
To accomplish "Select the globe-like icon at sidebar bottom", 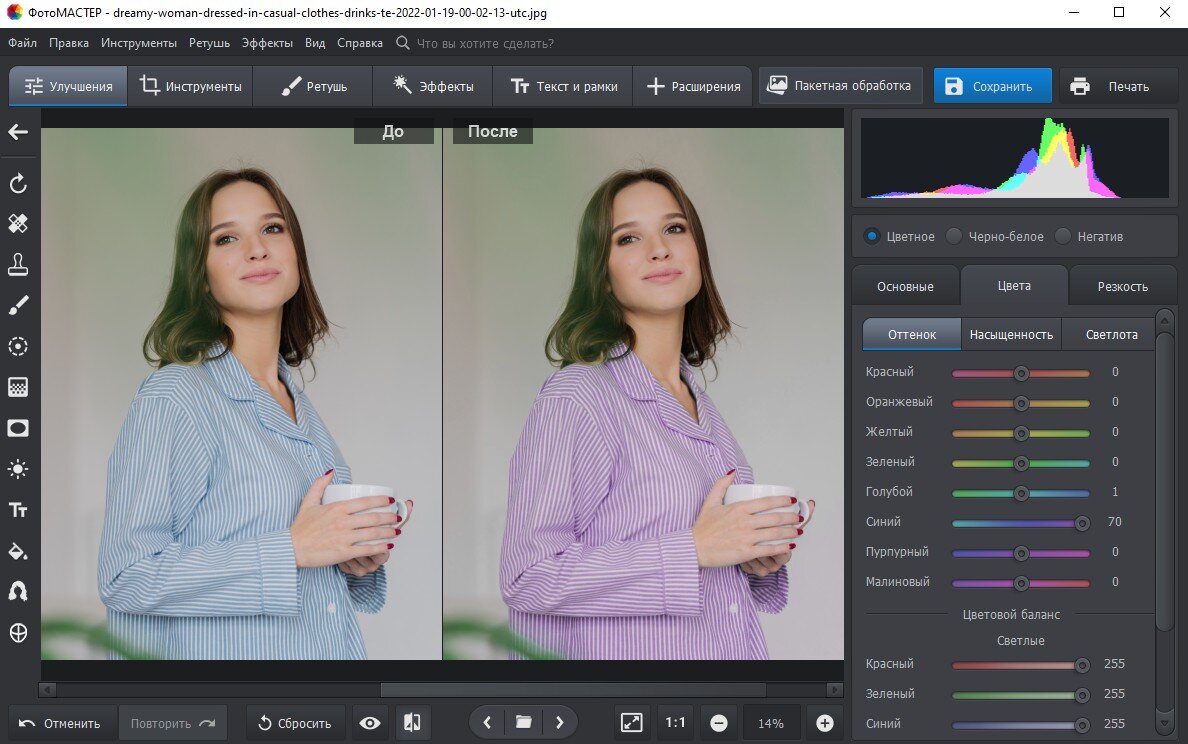I will [x=18, y=633].
